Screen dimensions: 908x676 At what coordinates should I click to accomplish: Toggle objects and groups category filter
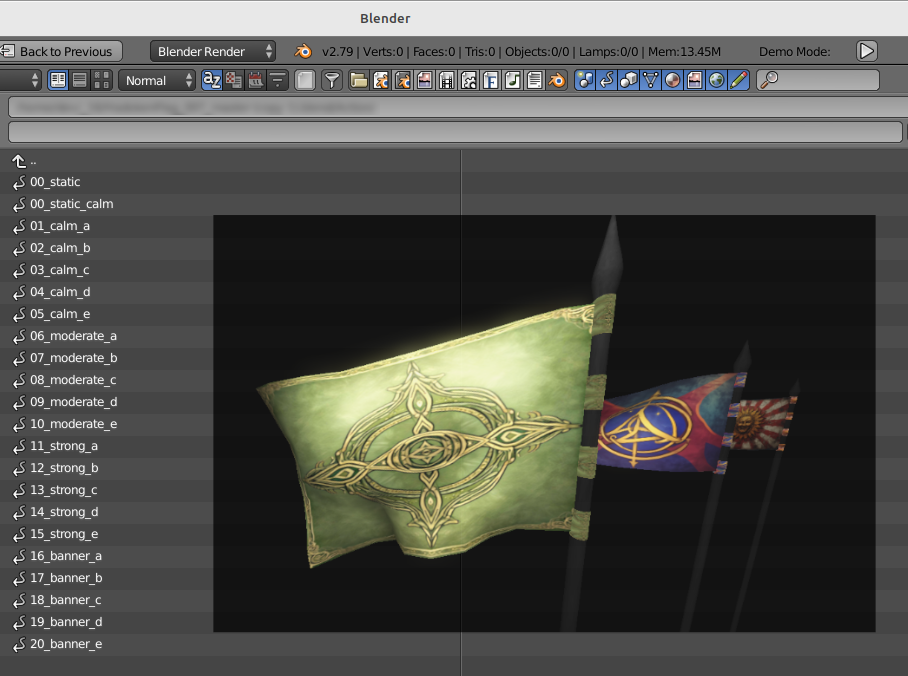(x=629, y=80)
